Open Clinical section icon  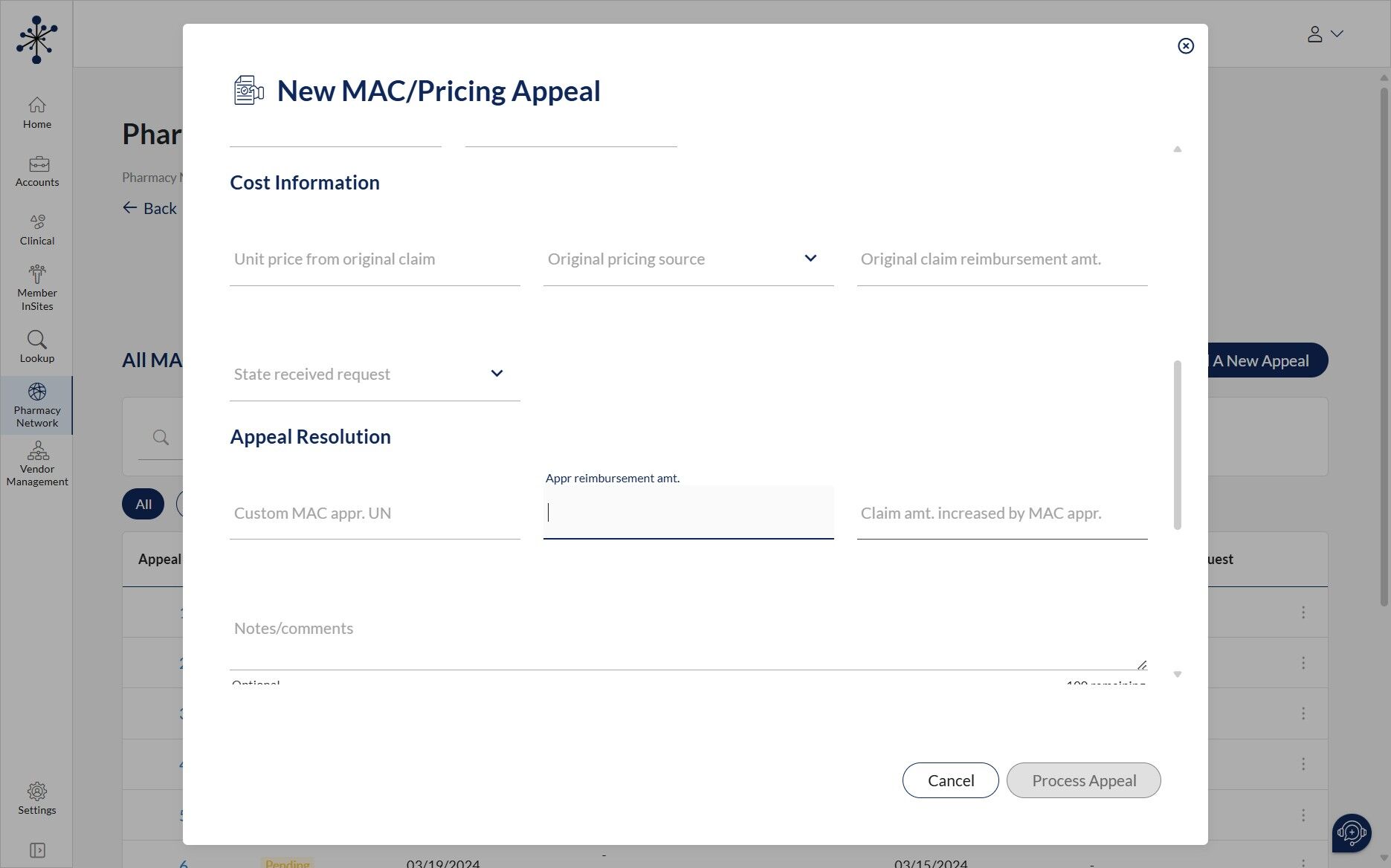coord(37,222)
